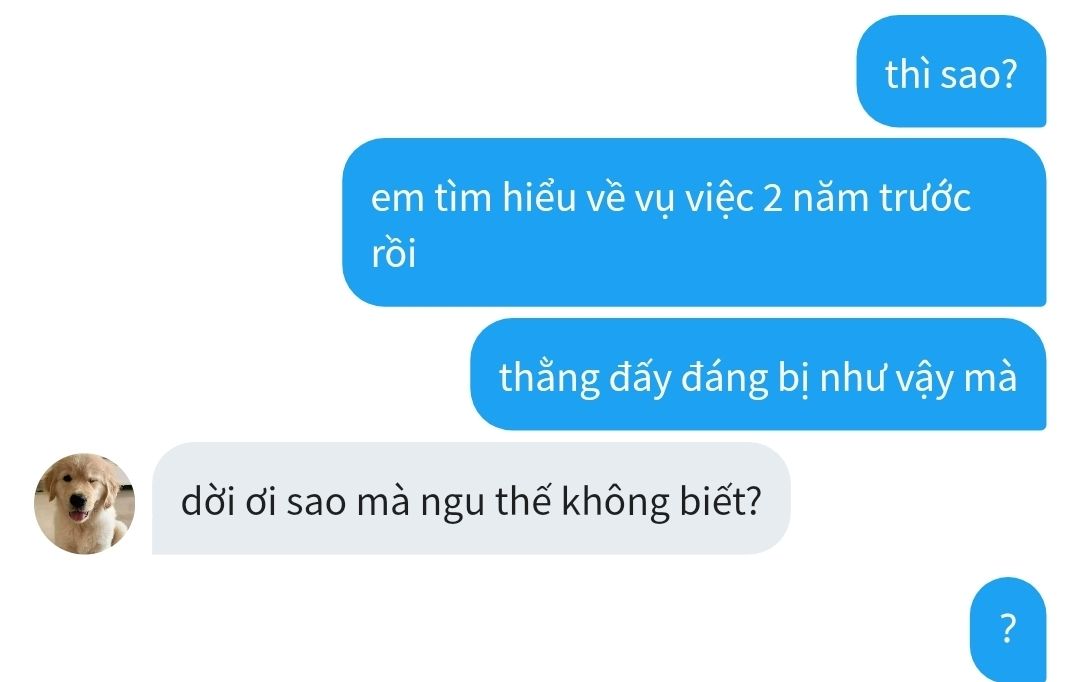Screen dimensions: 1080x682
Task: Click the word 'biết?' in the received message
Action: coord(720,501)
